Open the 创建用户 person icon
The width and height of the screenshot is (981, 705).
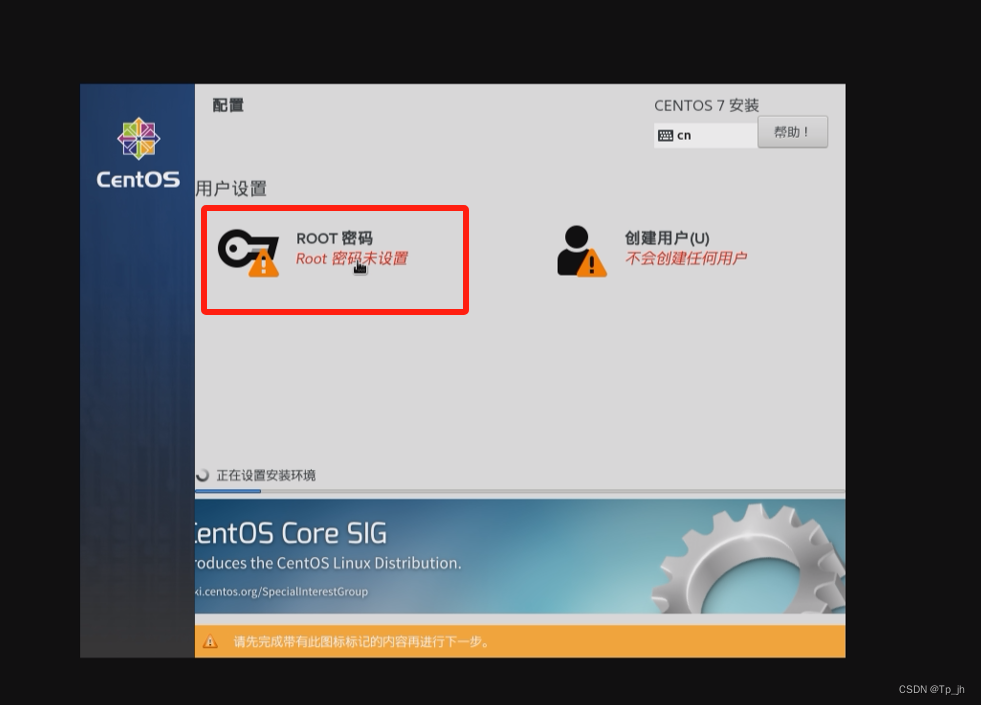(581, 251)
